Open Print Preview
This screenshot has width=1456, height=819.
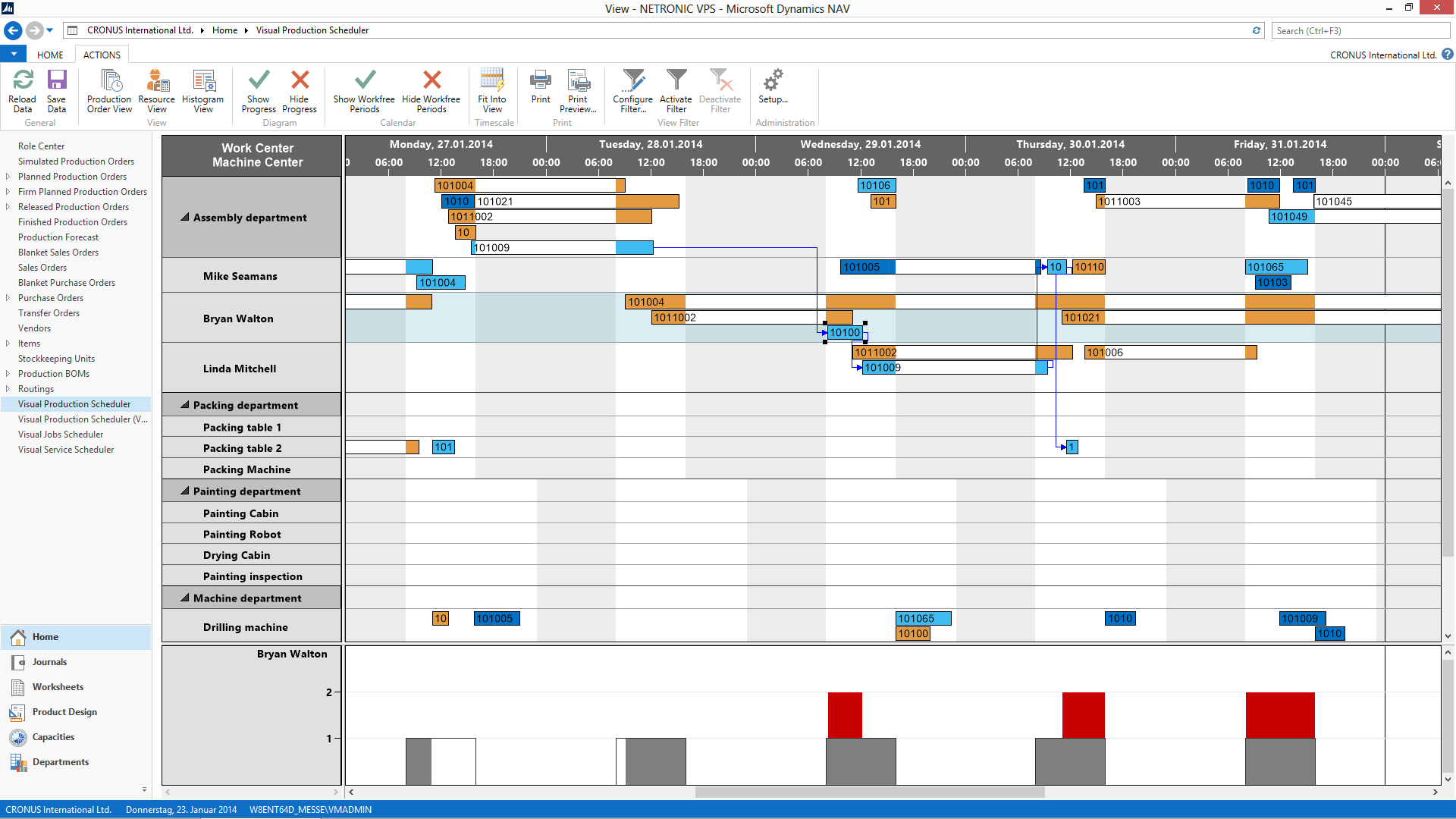(x=579, y=86)
